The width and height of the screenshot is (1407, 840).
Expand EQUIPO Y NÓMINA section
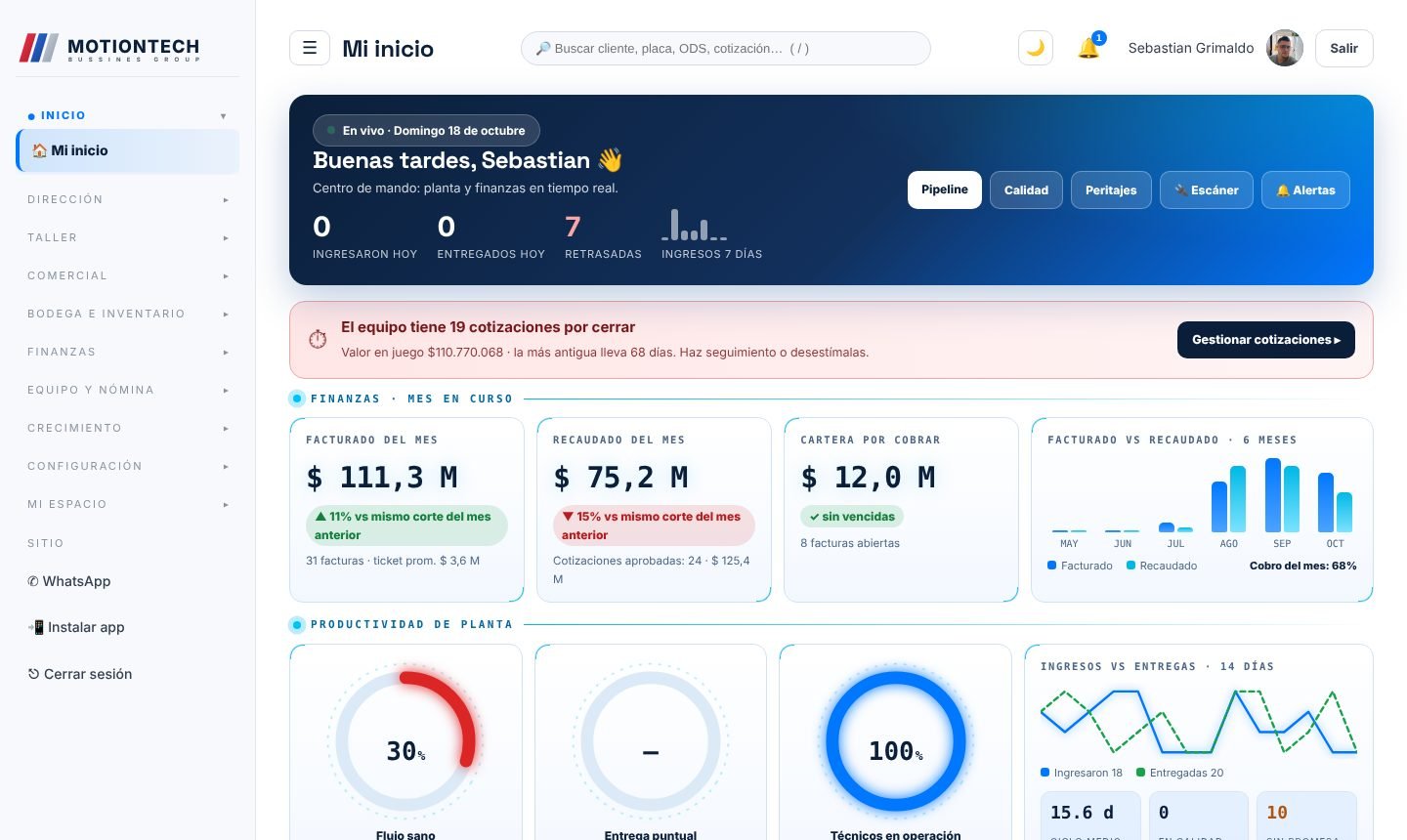128,390
